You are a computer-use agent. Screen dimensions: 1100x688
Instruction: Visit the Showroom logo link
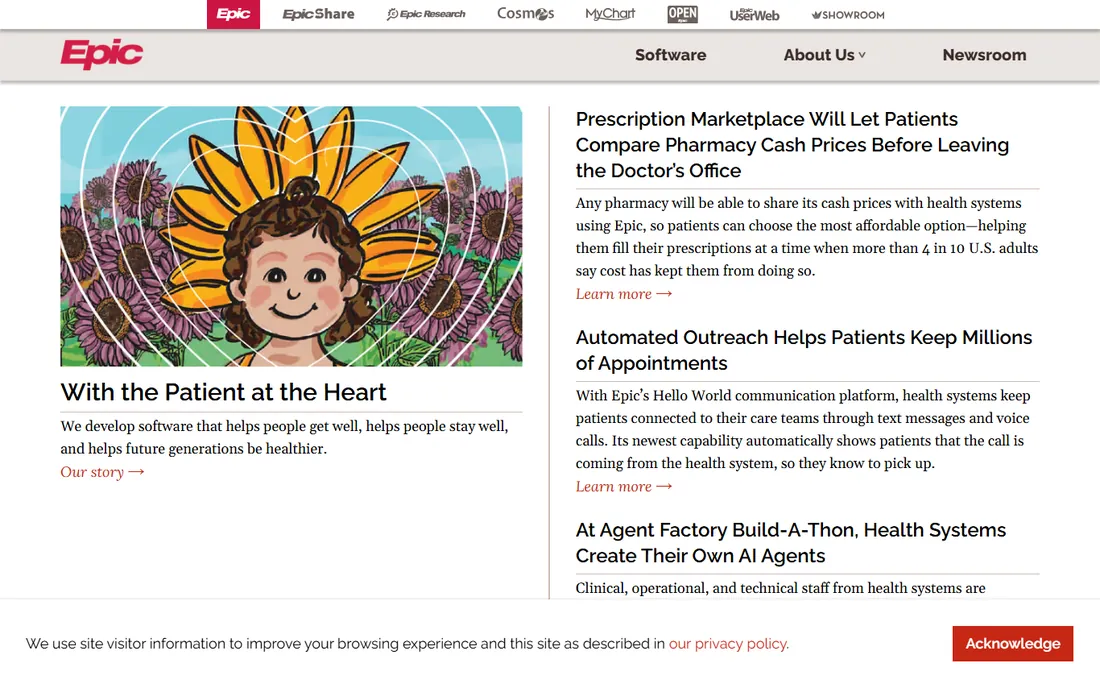(x=848, y=15)
